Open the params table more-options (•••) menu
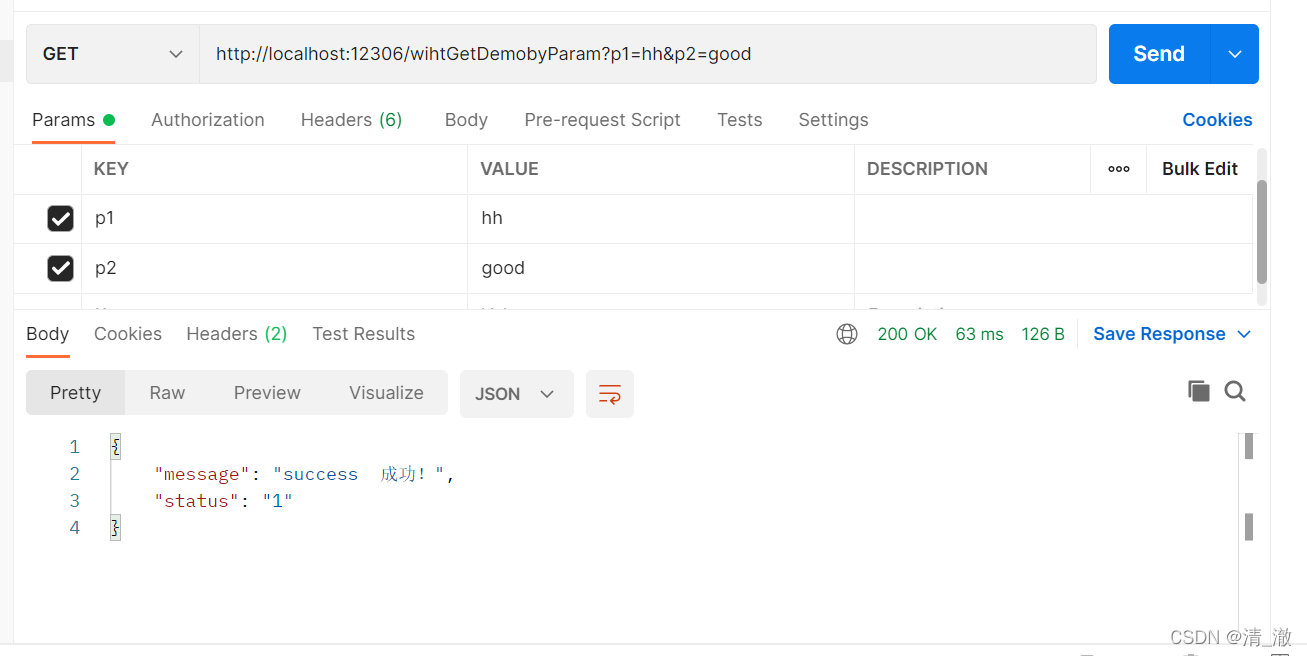Screen dimensions: 1307x656 tap(1118, 169)
